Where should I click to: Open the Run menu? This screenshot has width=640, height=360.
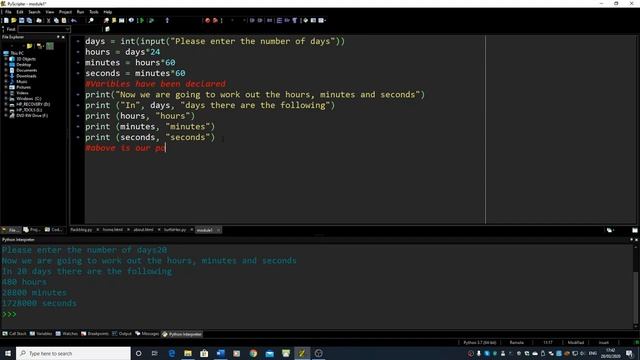point(80,12)
